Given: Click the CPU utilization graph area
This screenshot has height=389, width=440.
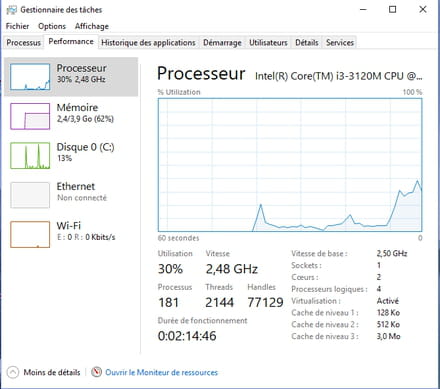Looking at the screenshot, I should (x=290, y=165).
